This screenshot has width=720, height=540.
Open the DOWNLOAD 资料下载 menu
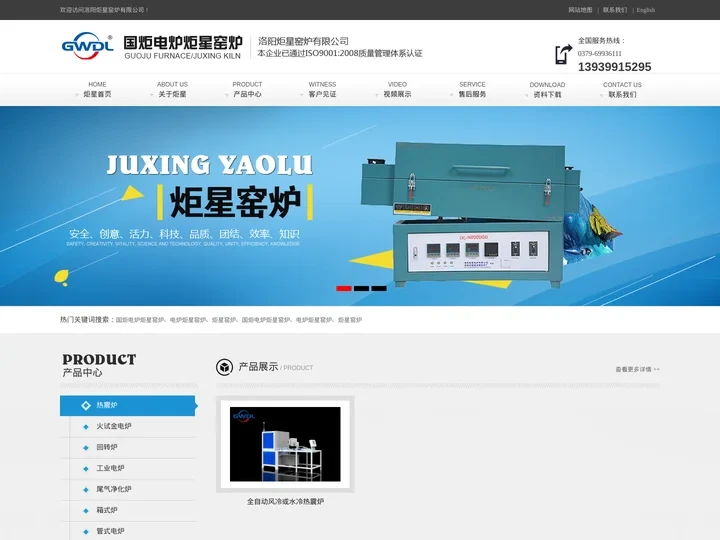pyautogui.click(x=547, y=90)
